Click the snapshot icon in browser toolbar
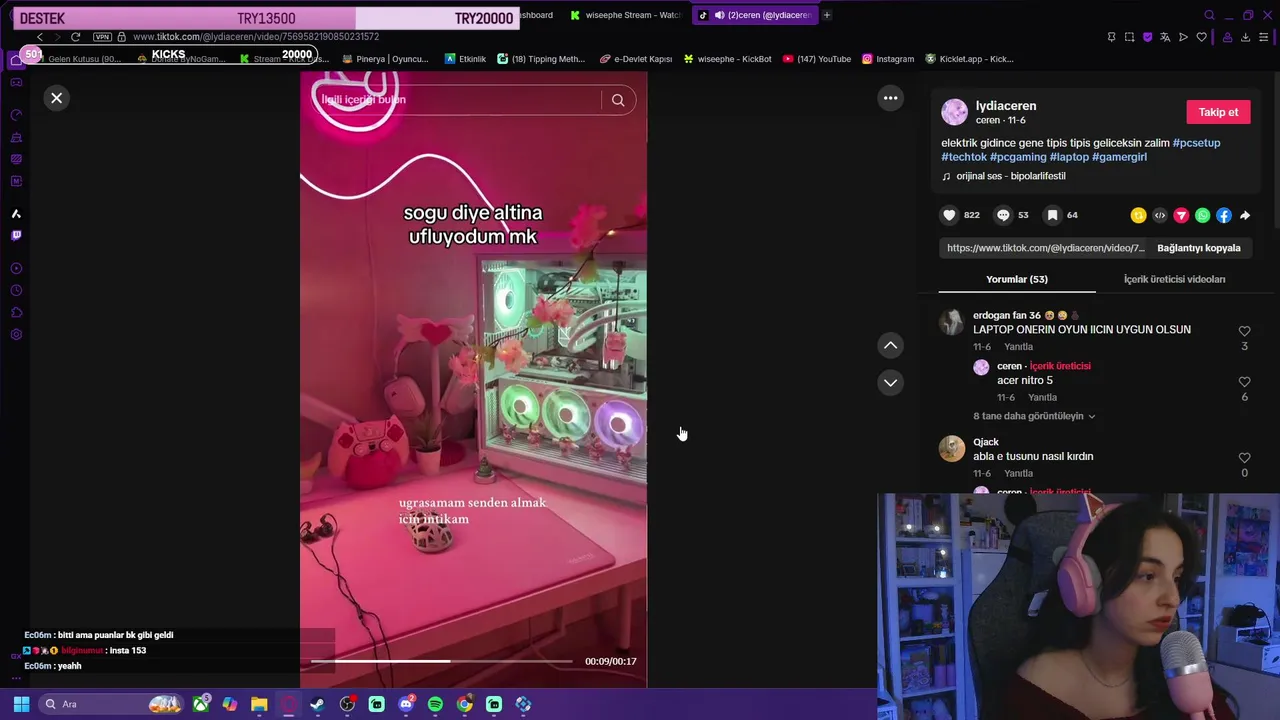 coord(1129,37)
